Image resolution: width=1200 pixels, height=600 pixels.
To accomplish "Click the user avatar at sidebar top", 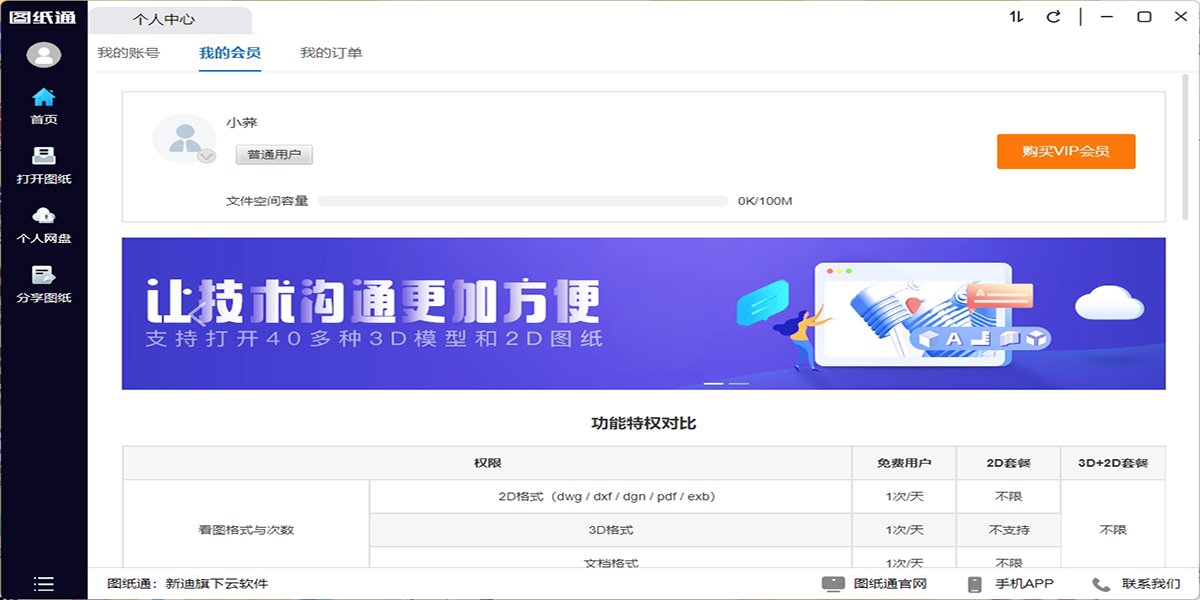I will click(x=43, y=55).
